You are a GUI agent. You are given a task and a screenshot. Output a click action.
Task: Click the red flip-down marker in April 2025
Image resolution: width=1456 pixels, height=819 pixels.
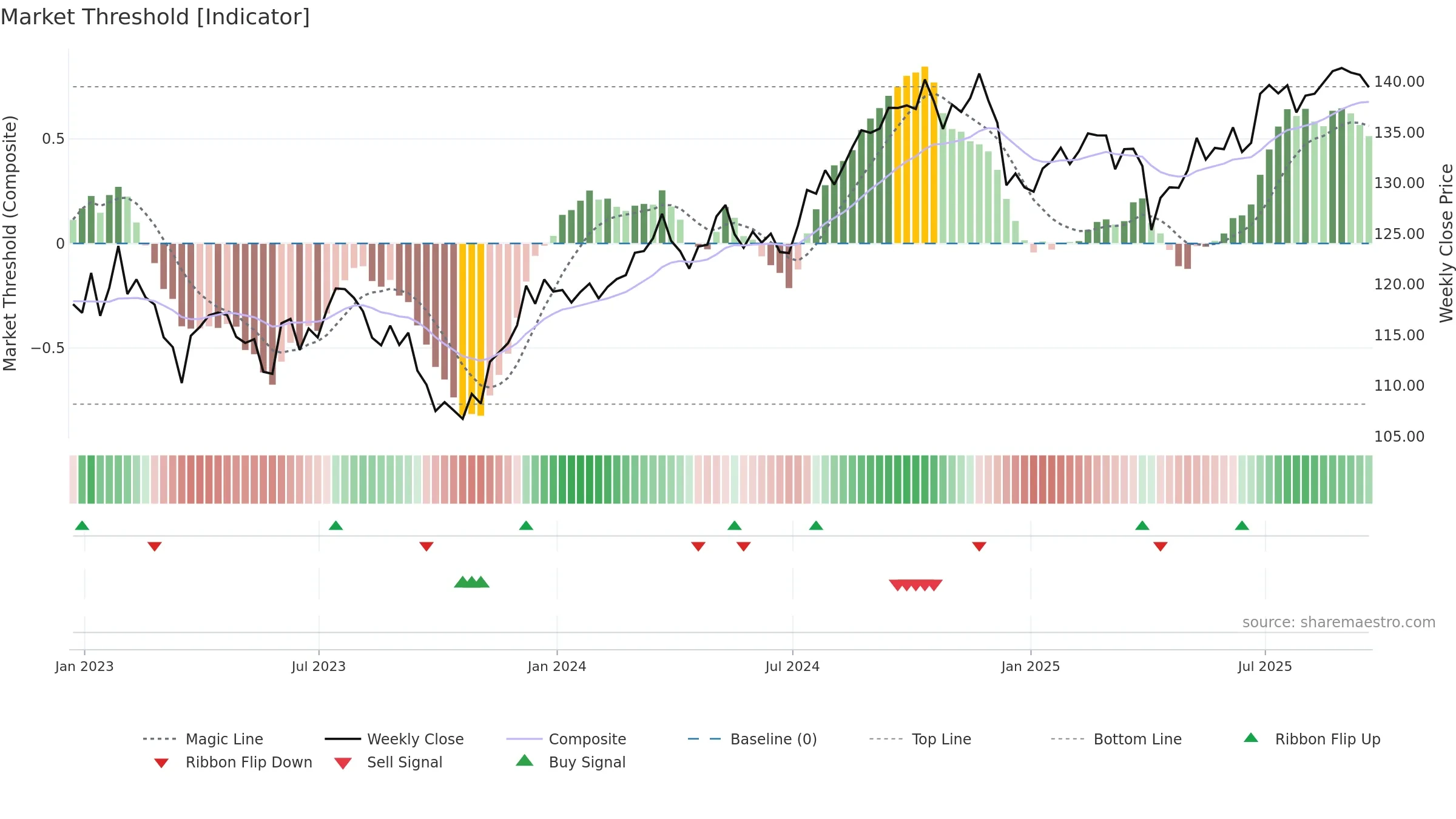point(1161,547)
